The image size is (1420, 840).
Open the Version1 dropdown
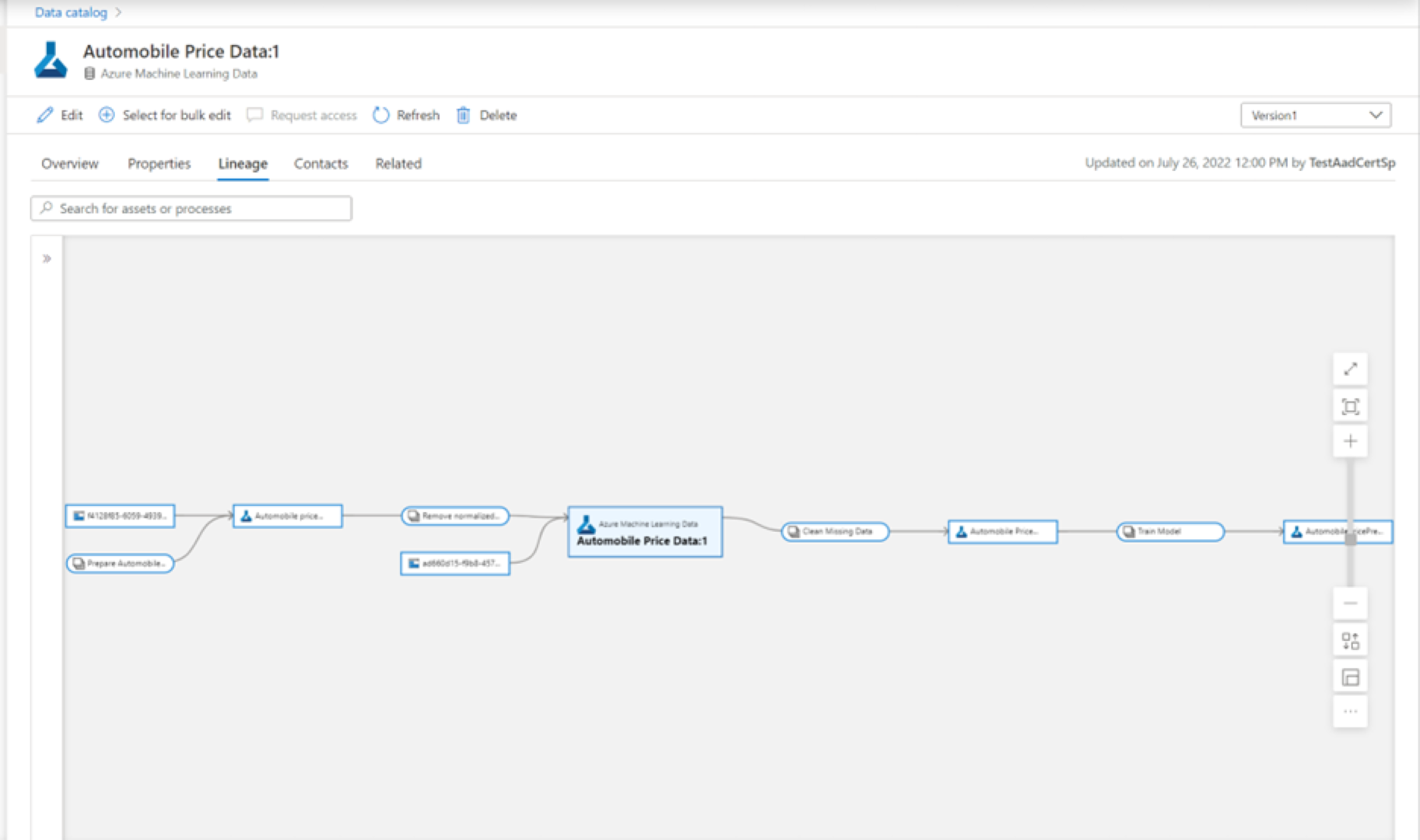[1315, 115]
